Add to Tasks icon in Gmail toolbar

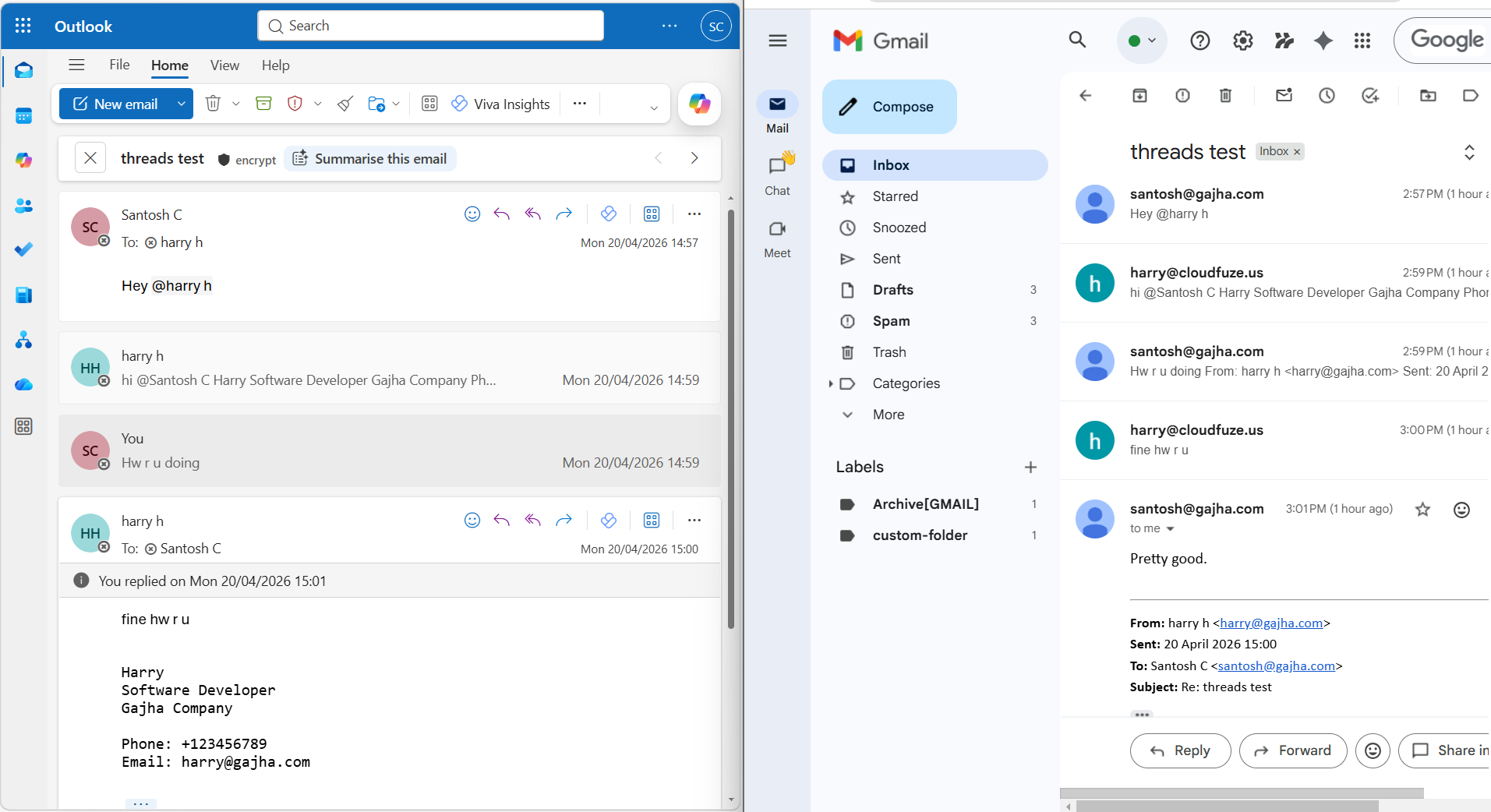[x=1370, y=95]
